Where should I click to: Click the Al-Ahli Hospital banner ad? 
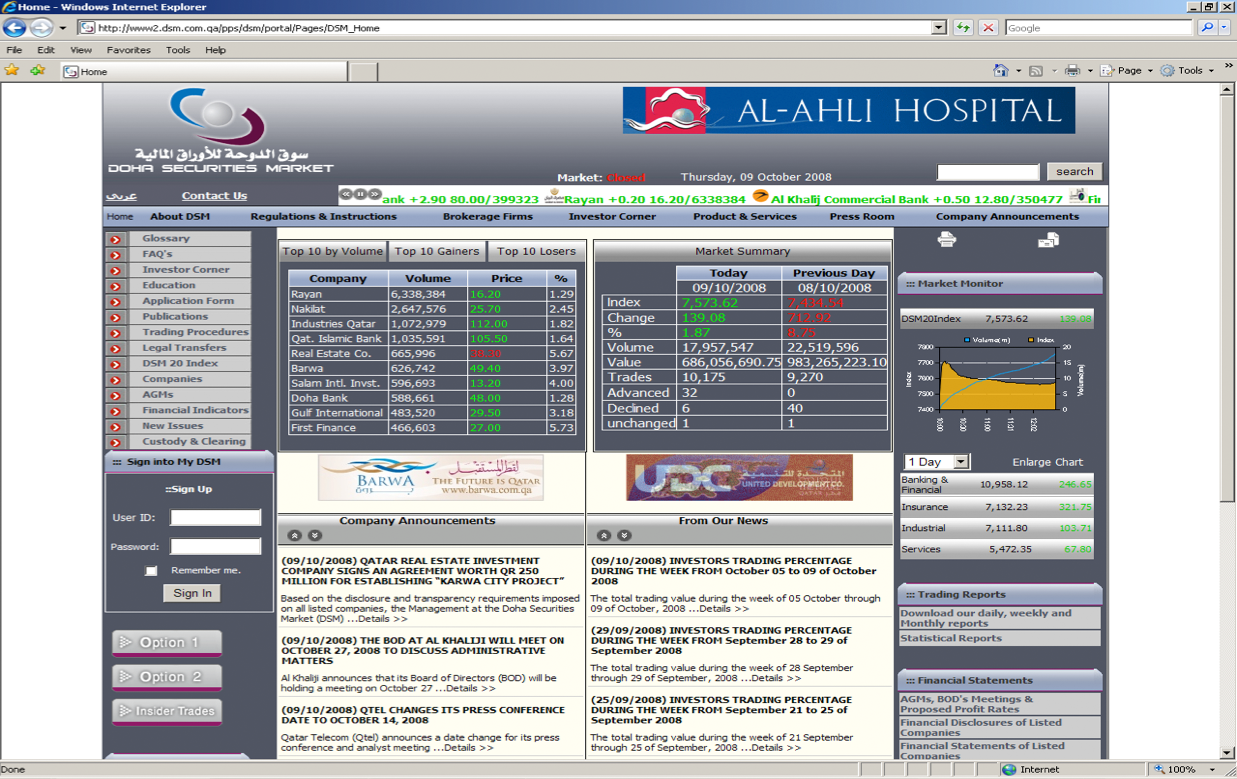pyautogui.click(x=848, y=110)
